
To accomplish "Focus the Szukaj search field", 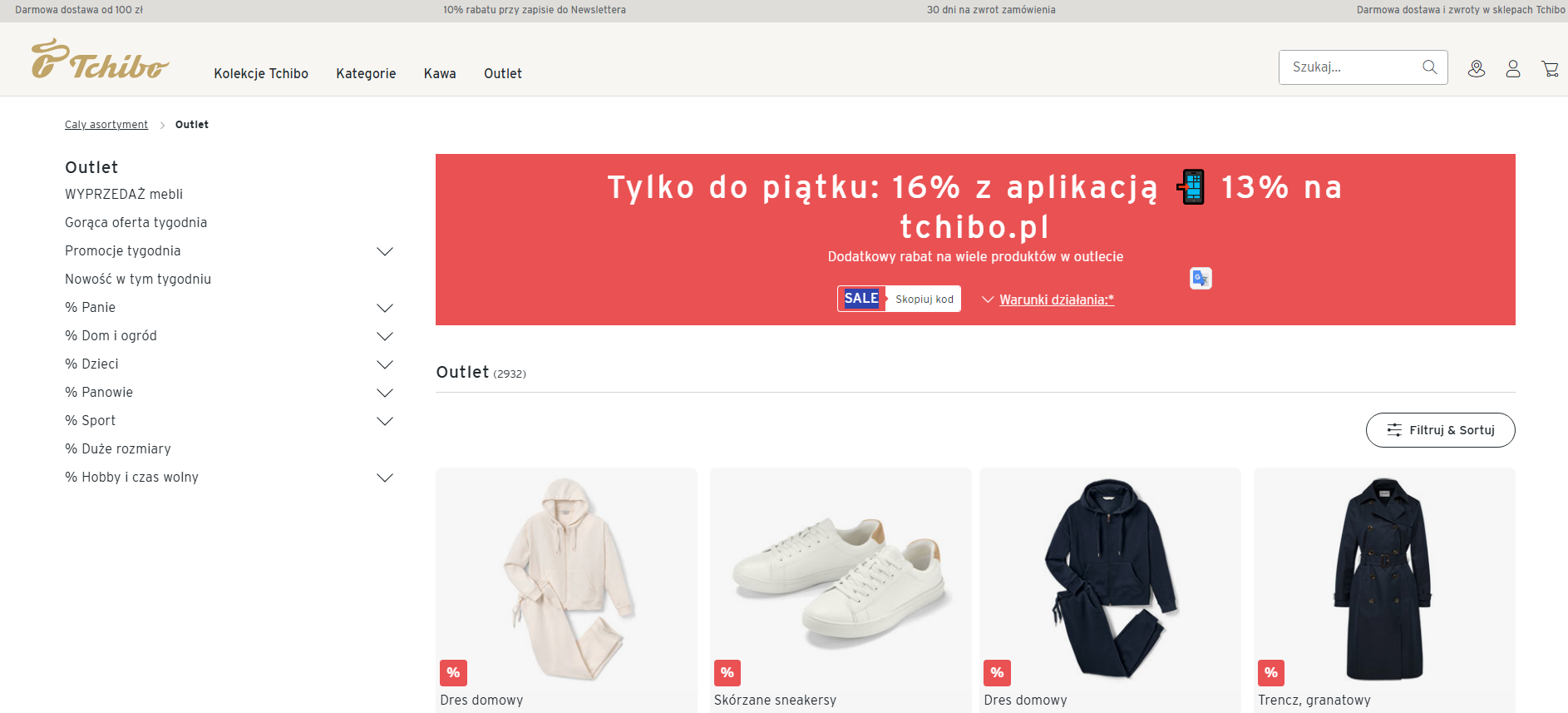I will tap(1351, 67).
